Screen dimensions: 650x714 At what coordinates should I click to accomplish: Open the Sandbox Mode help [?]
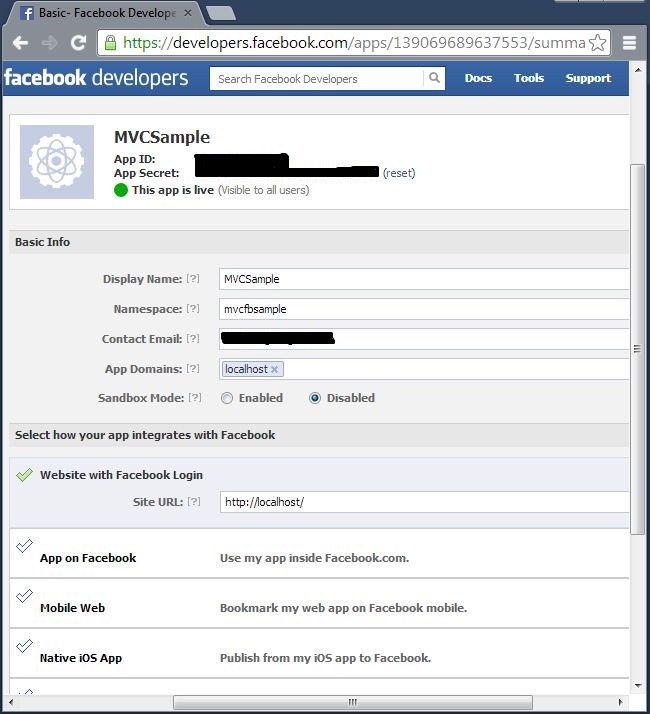[x=194, y=398]
